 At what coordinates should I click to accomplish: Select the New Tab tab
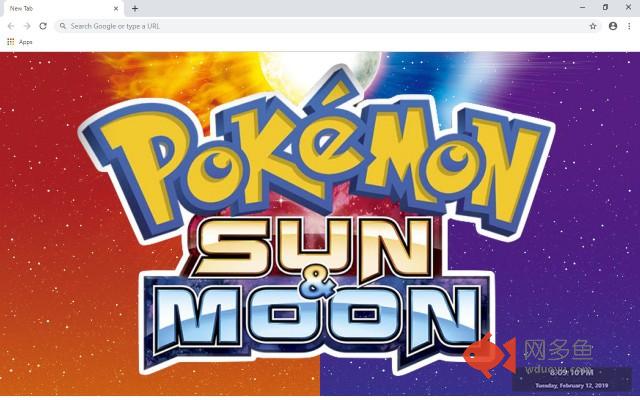[x=62, y=9]
